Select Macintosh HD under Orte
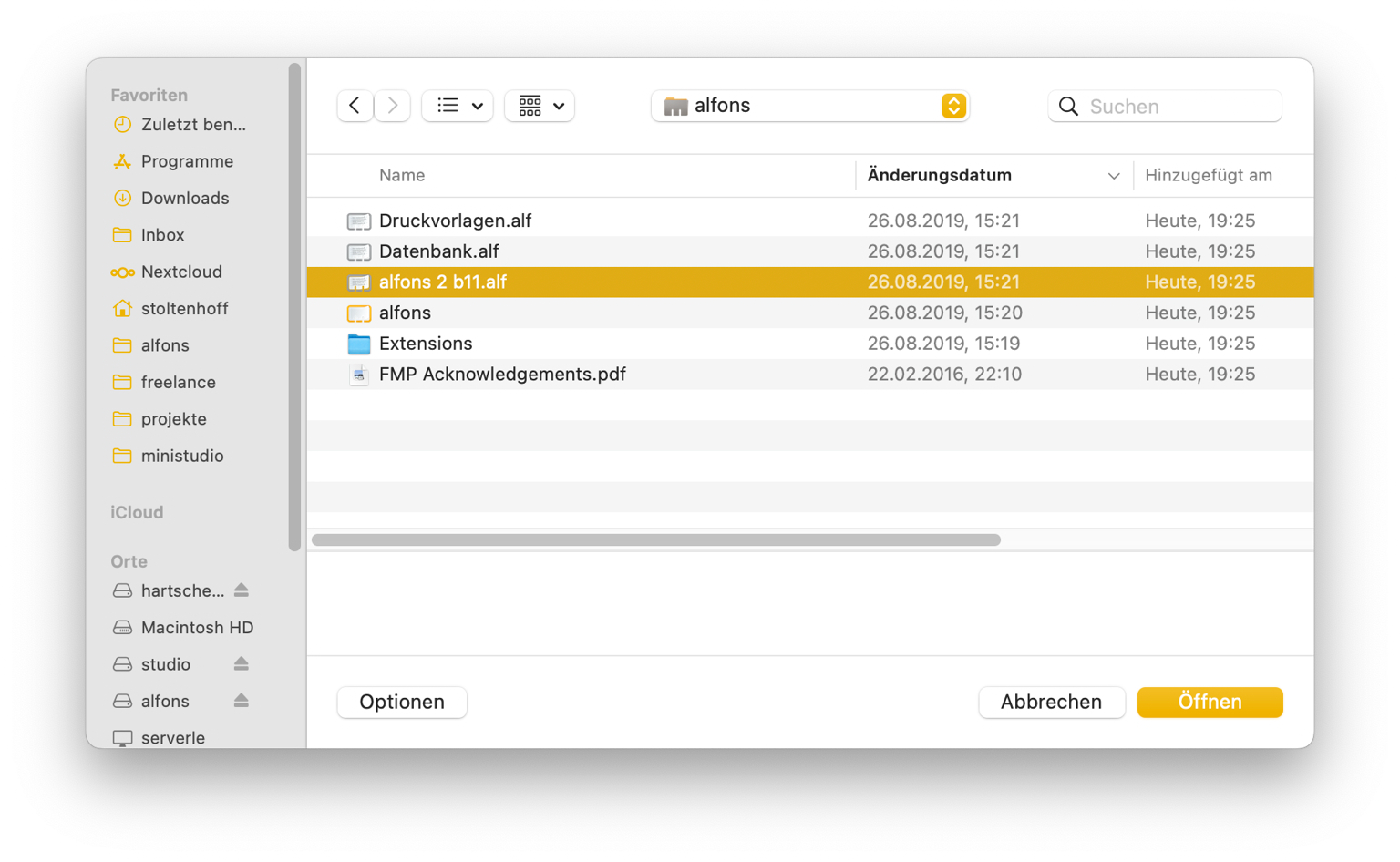 pos(197,628)
